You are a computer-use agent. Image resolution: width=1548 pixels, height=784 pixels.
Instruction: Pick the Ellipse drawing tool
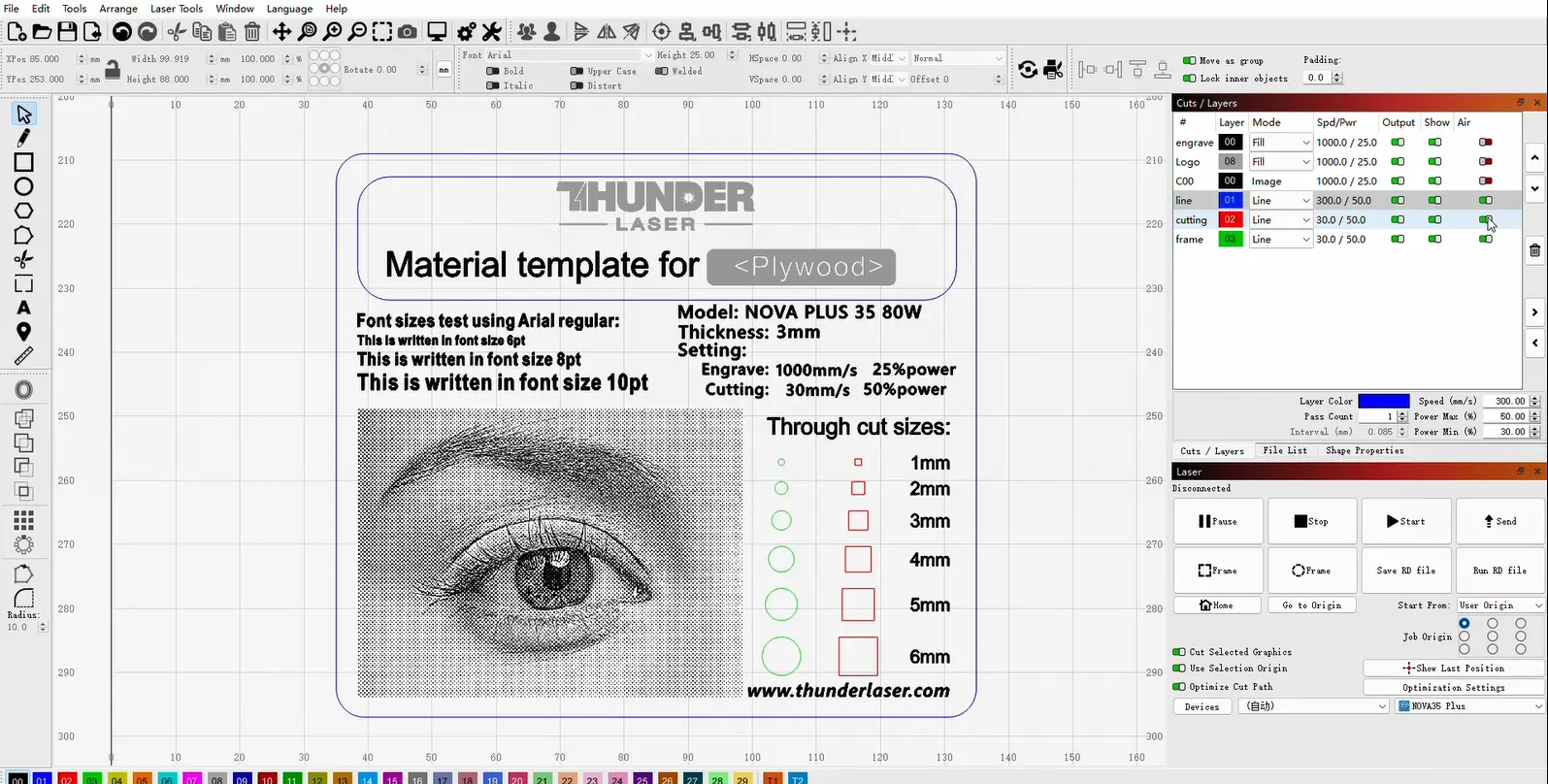(23, 186)
